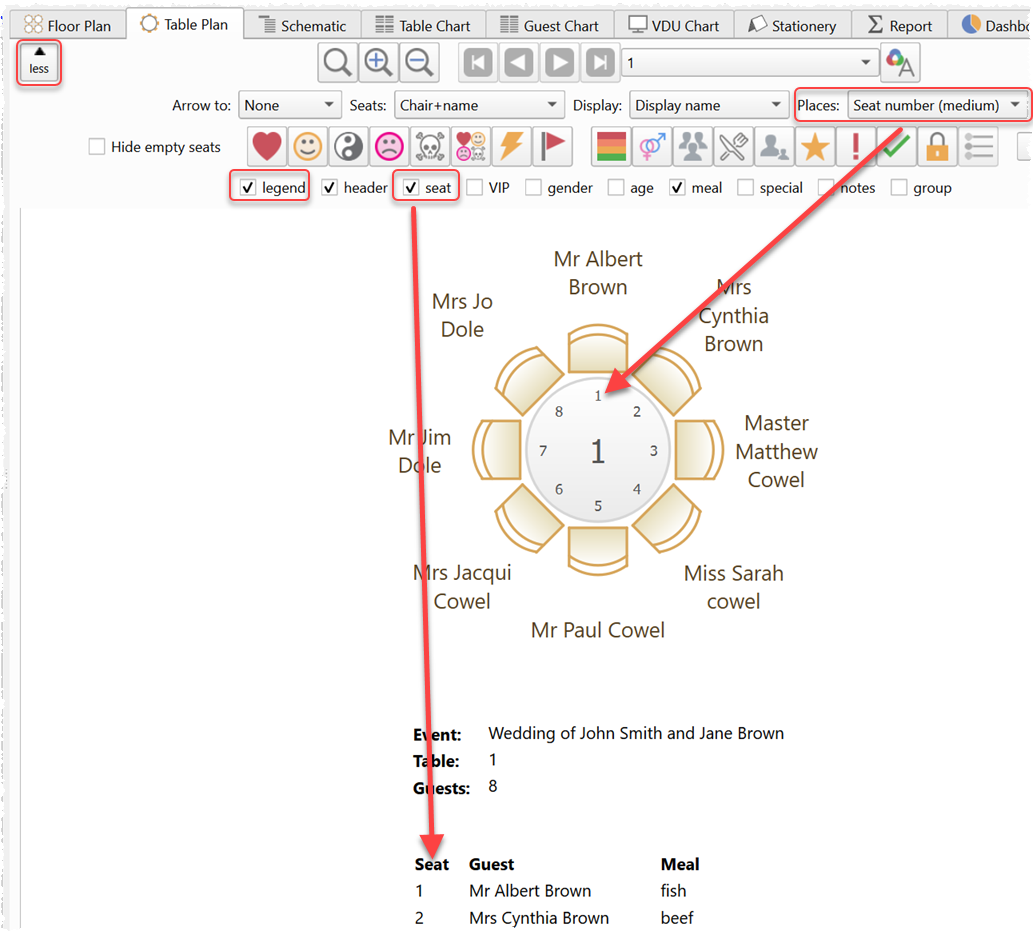
Task: Open the Guest Chart tab
Action: point(549,25)
